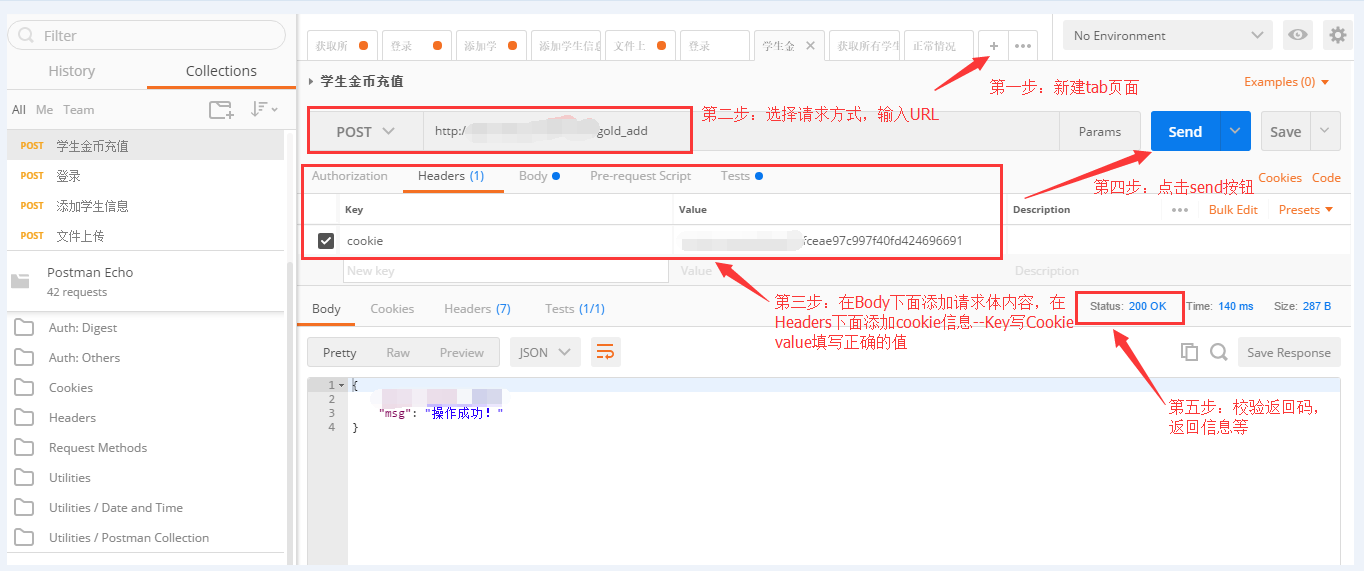Select 登录 request in the collection list
This screenshot has height=571, width=1364.
146,176
